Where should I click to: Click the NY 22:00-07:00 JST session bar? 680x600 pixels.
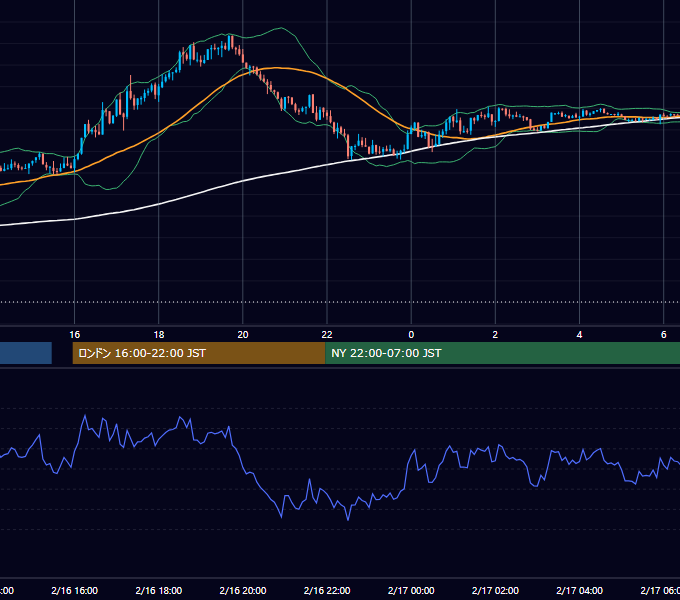click(503, 353)
